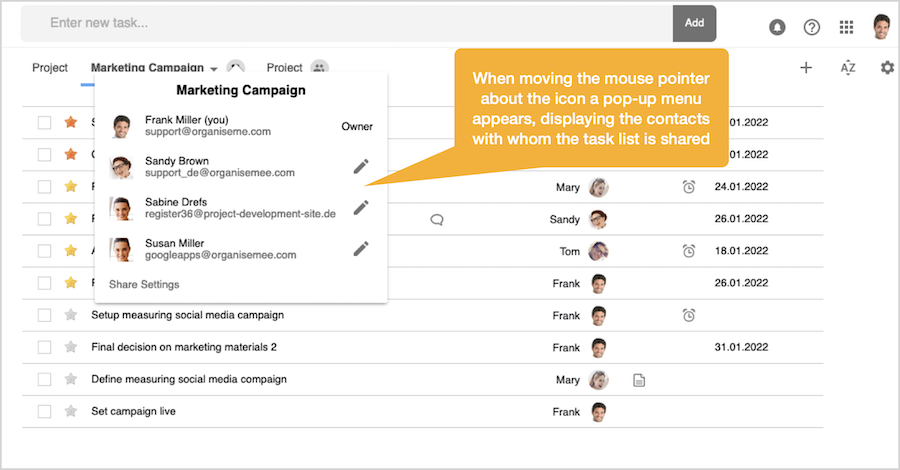Edit Sandy Brown's sharing permissions pencil
This screenshot has width=900, height=470.
(x=361, y=166)
